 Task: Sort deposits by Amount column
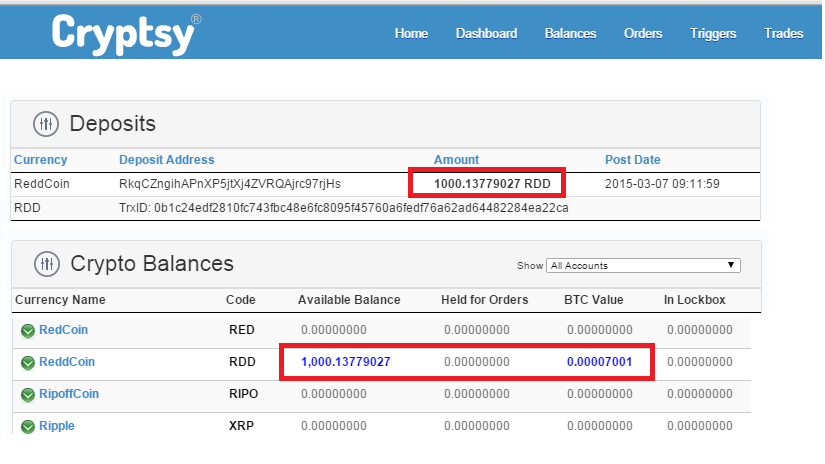click(x=456, y=160)
